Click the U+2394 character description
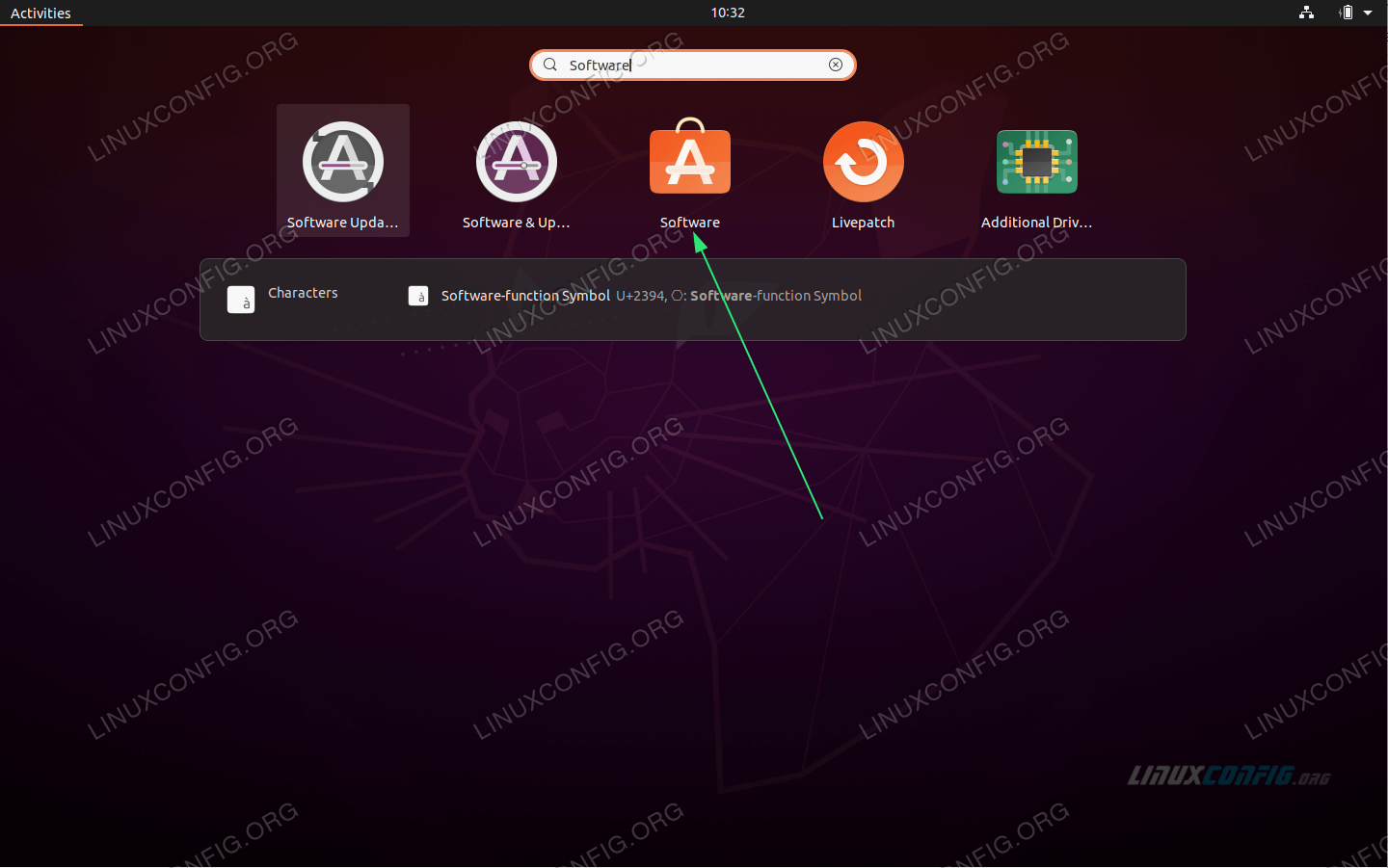1388x868 pixels. (739, 296)
